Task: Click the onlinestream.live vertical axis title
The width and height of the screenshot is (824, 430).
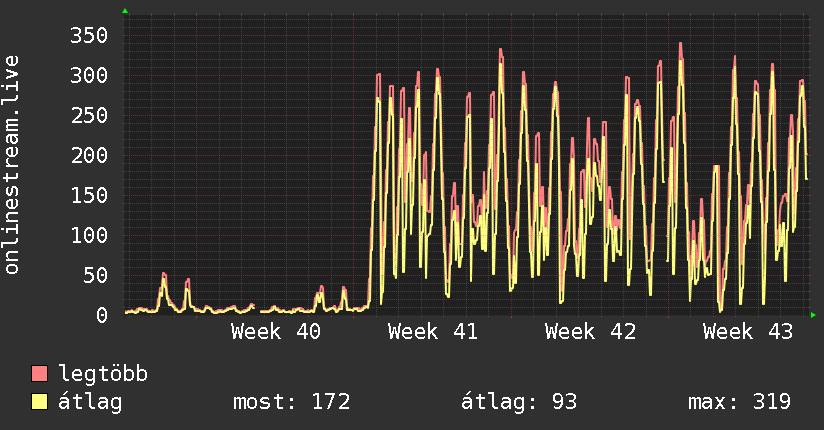Action: click(x=12, y=165)
